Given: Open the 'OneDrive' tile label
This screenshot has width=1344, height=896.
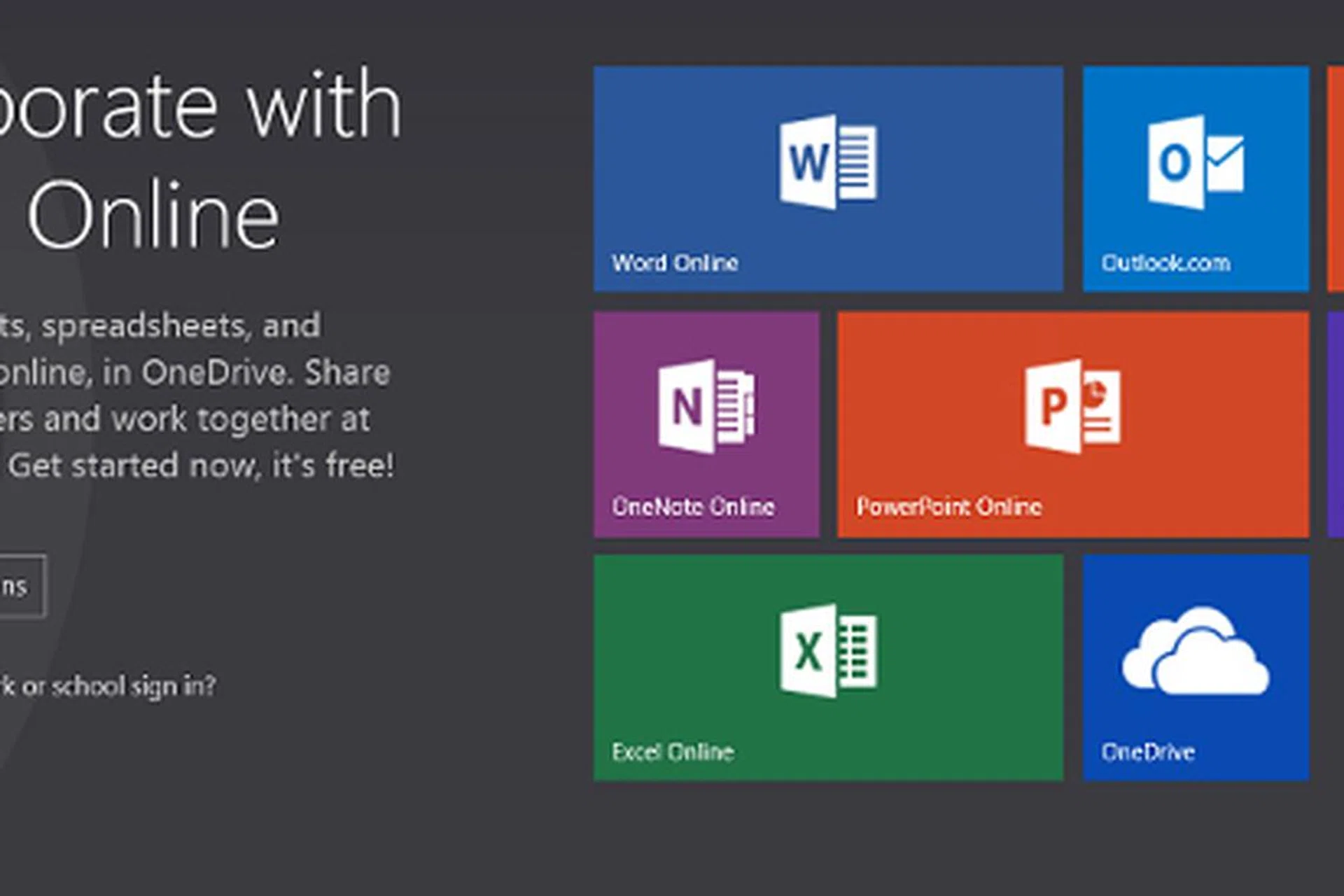Looking at the screenshot, I should (x=1148, y=752).
